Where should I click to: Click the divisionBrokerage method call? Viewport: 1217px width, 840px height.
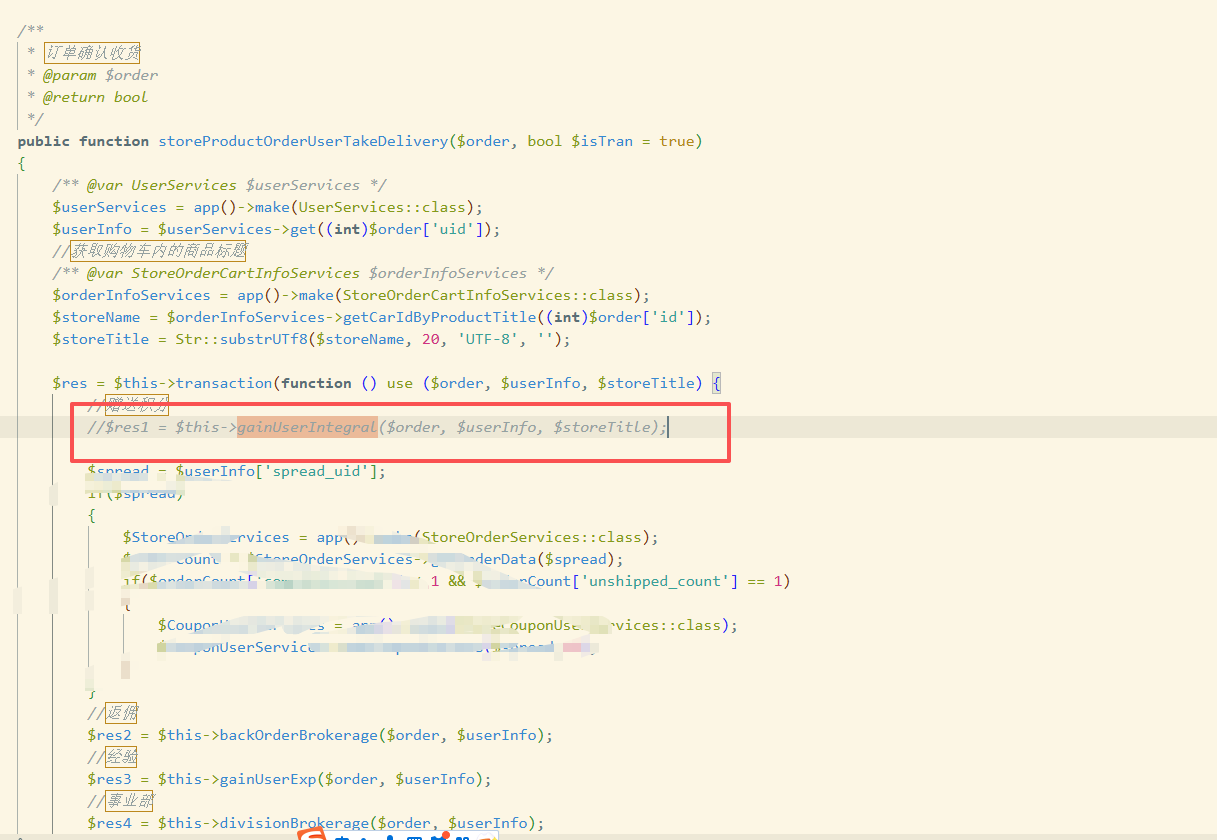click(x=294, y=823)
